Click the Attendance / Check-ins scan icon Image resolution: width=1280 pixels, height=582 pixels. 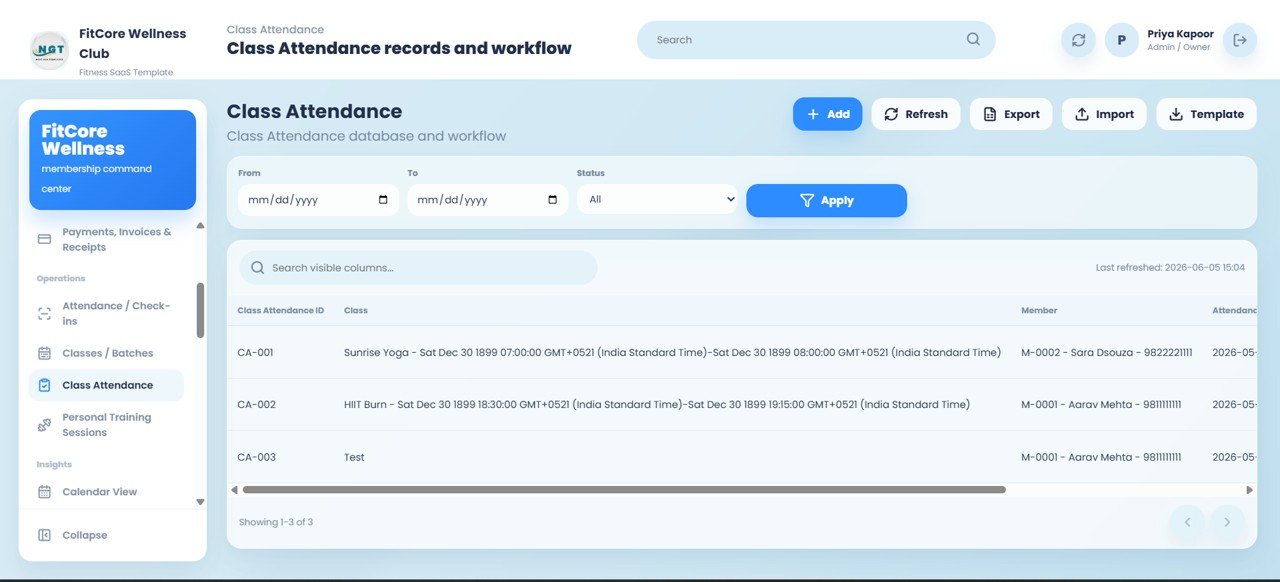coord(44,313)
